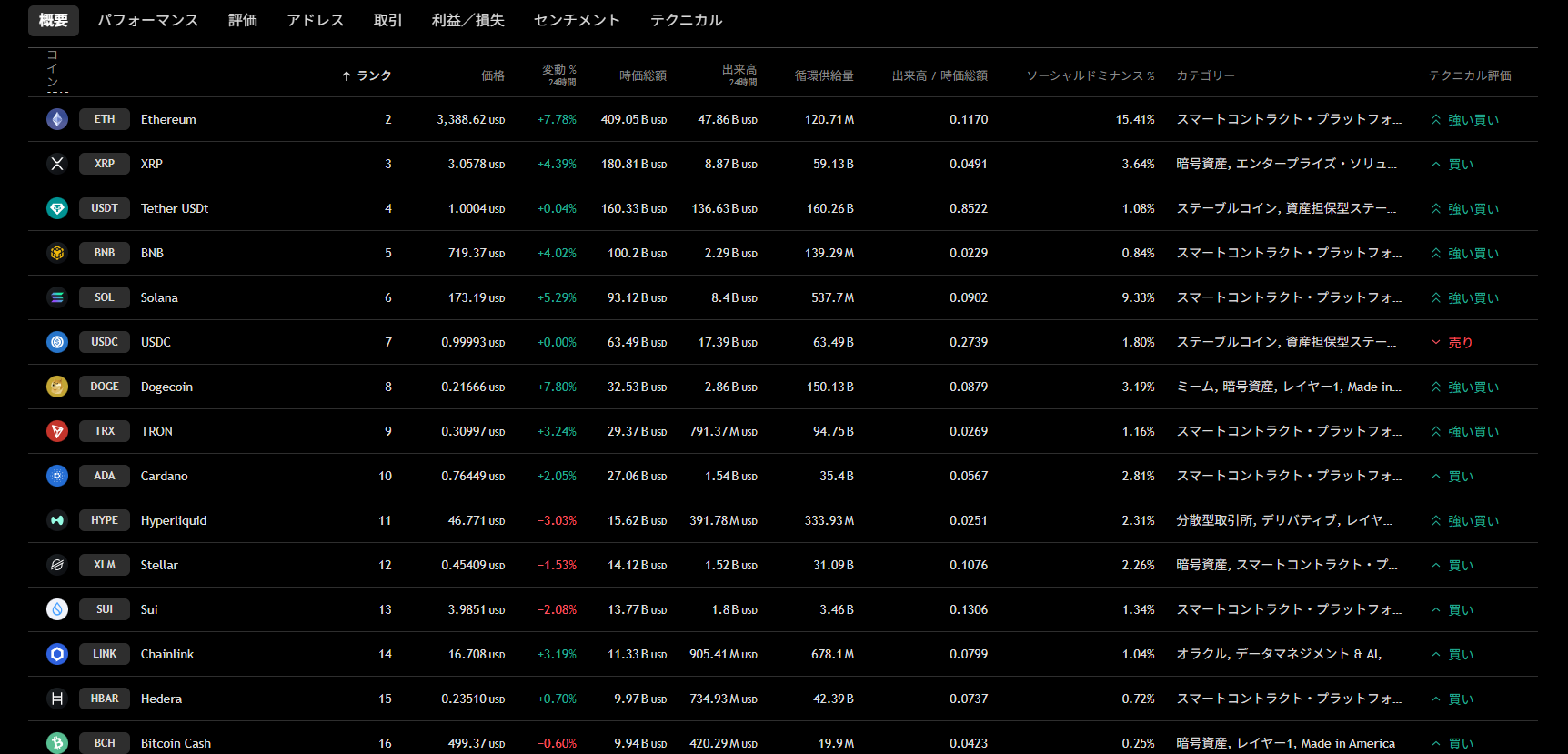Open the 概要 tab
This screenshot has height=754, width=1568.
pyautogui.click(x=54, y=20)
